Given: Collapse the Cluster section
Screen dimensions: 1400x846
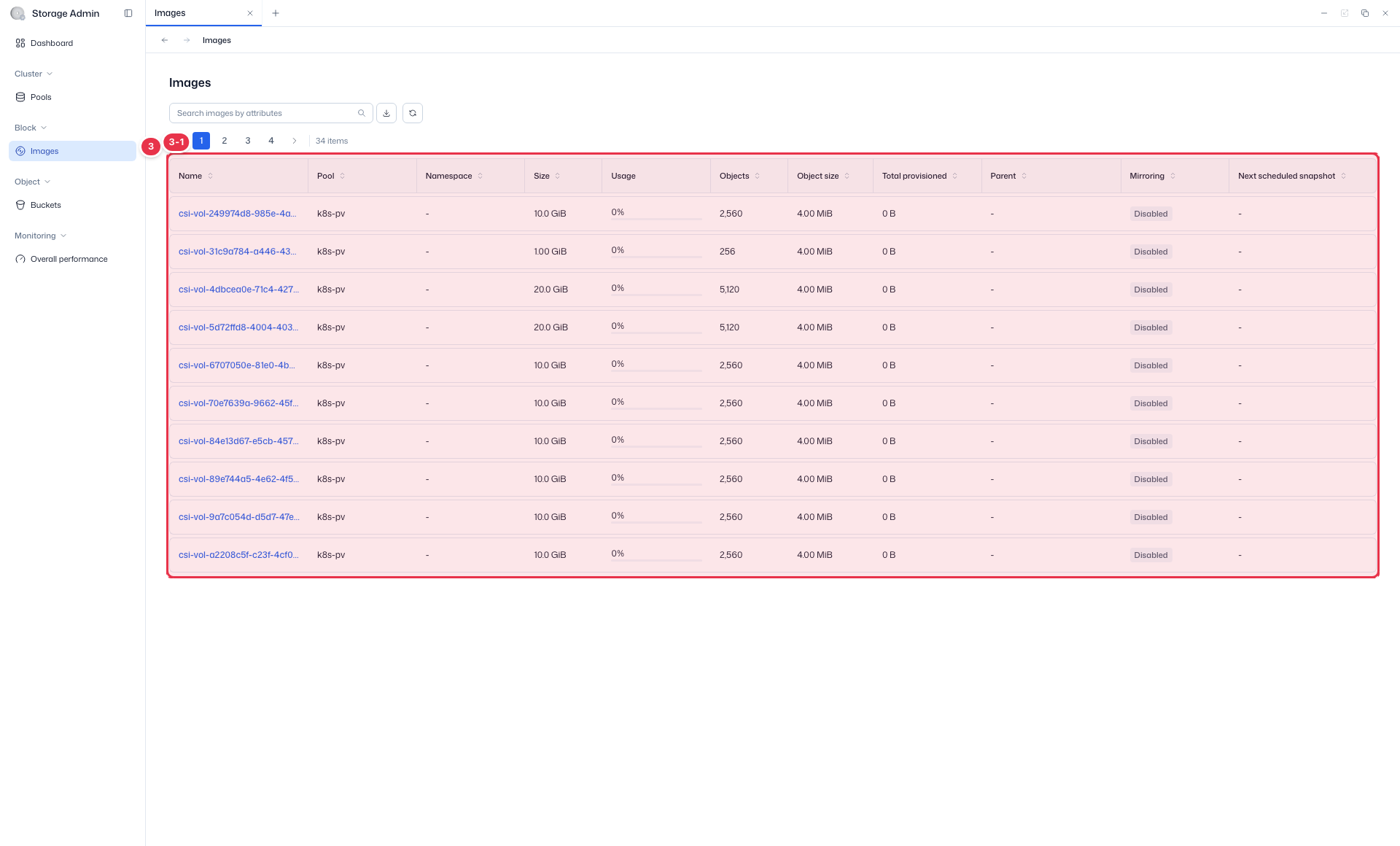Looking at the screenshot, I should click(x=34, y=74).
